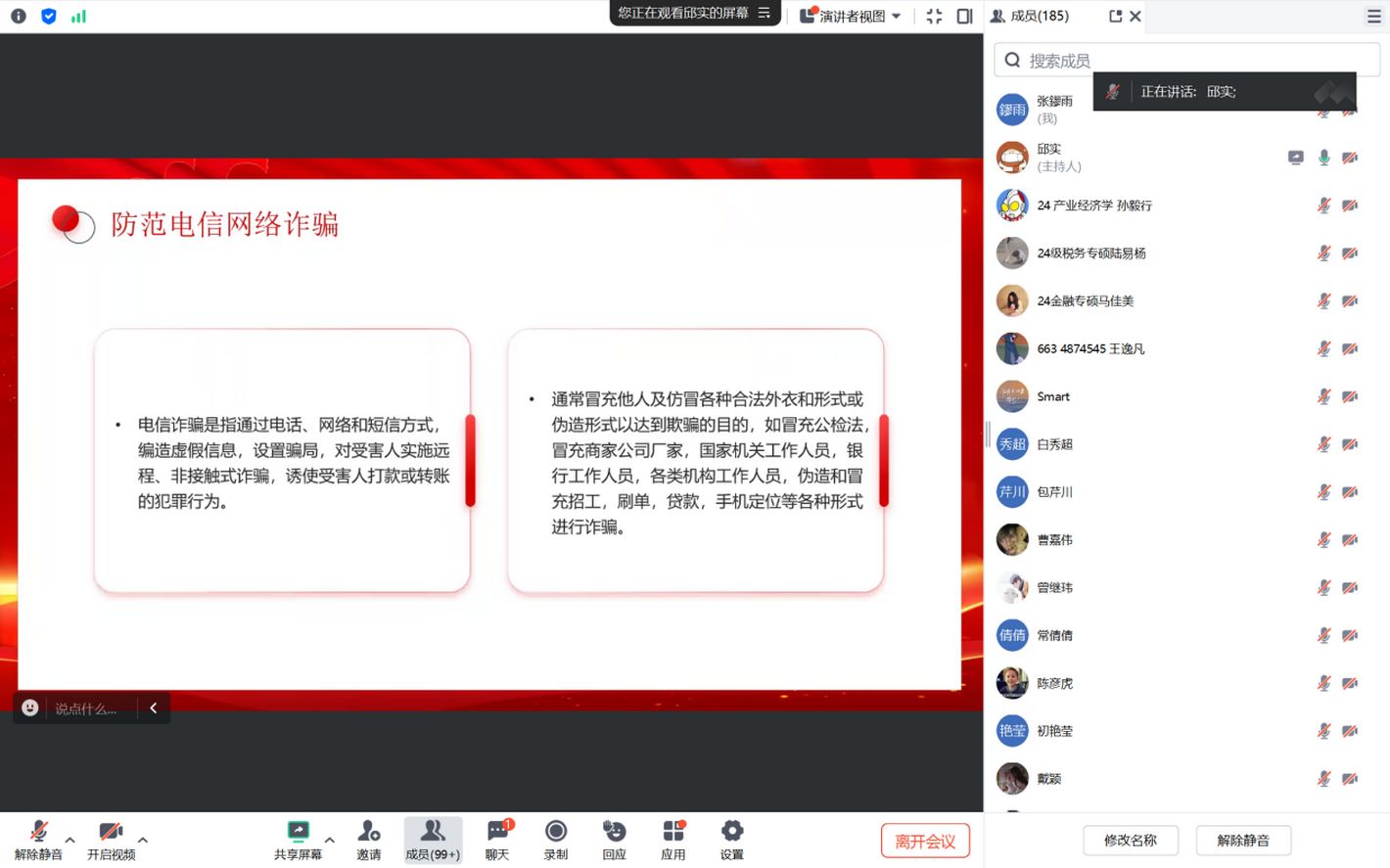The image size is (1390, 868).
Task: Exit full screen with the shrink icon
Action: coord(934,16)
